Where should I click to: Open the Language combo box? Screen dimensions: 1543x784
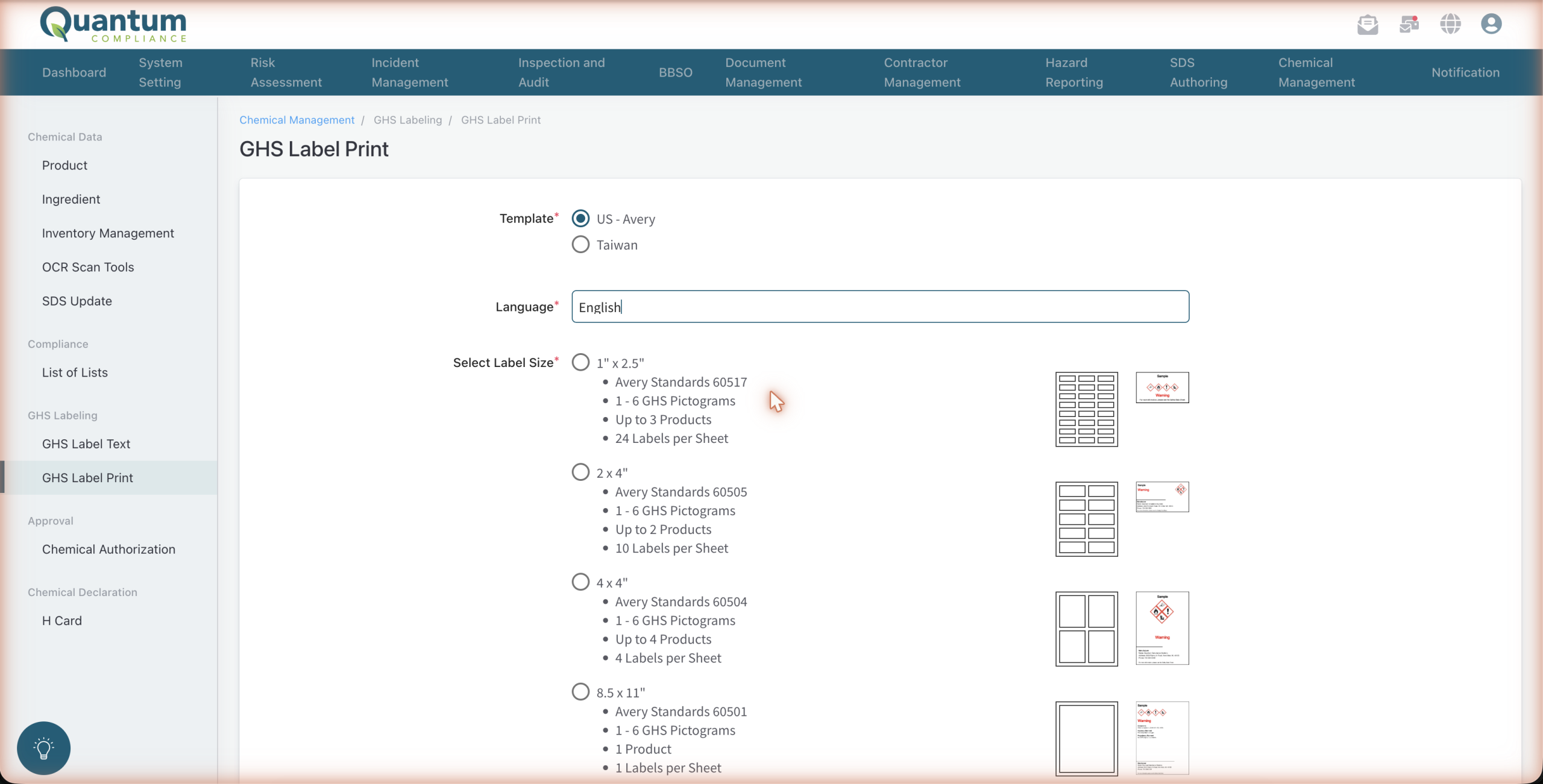pos(880,307)
